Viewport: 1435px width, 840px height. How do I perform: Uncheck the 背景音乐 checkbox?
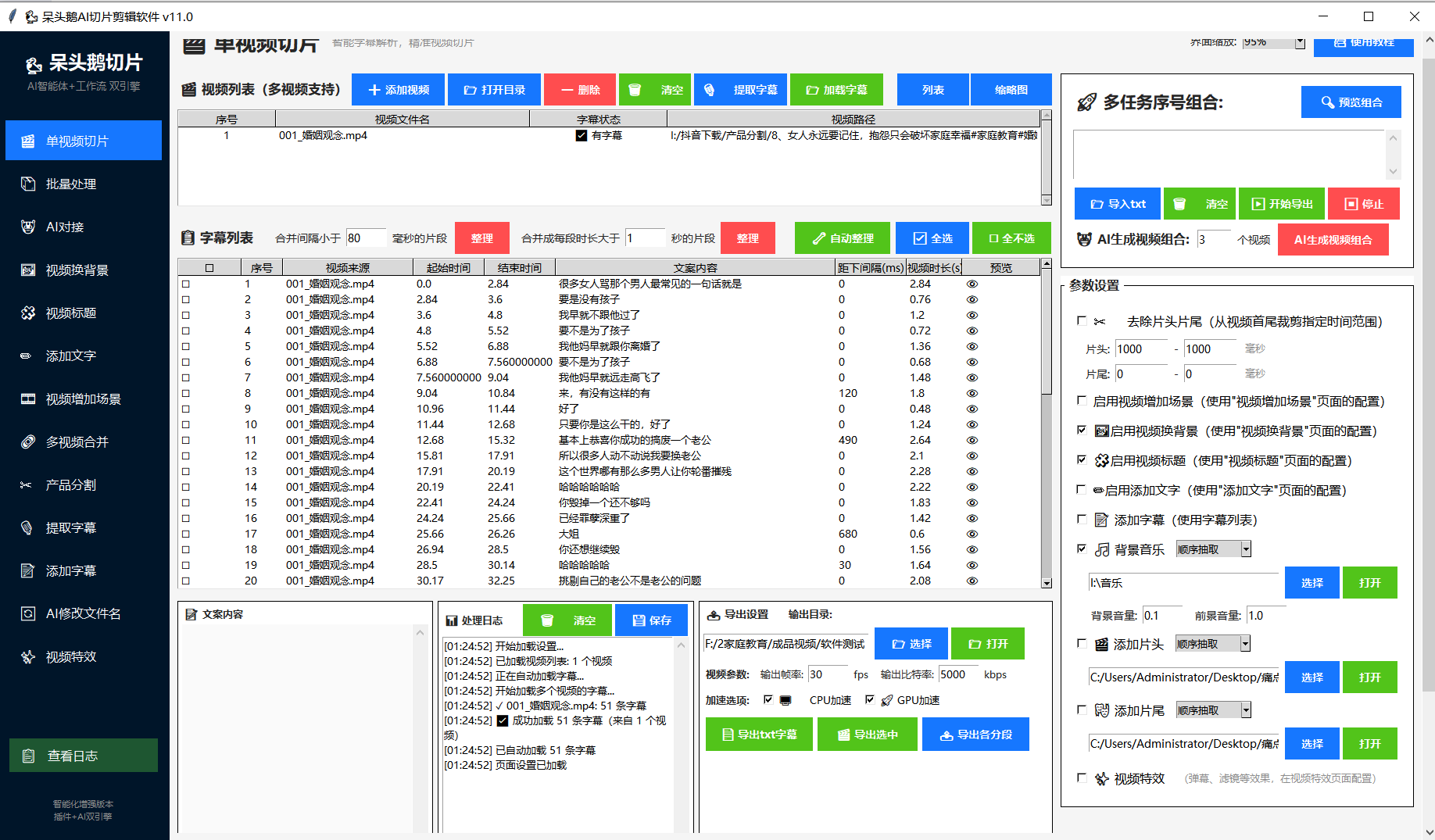coord(1082,549)
